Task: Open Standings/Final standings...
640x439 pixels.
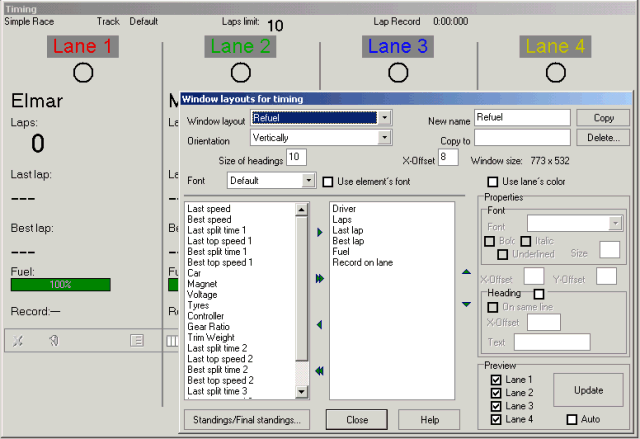Action: pos(247,420)
